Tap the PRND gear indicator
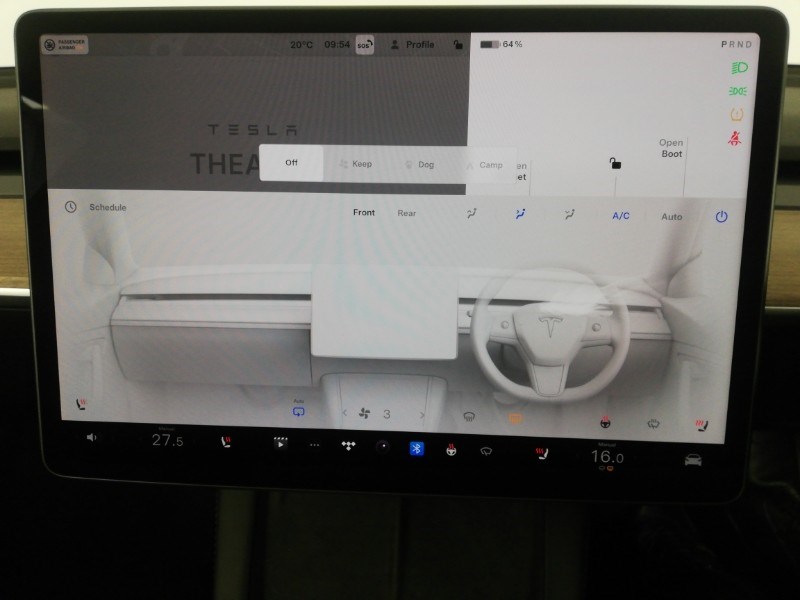This screenshot has height=600, width=800. pyautogui.click(x=737, y=44)
